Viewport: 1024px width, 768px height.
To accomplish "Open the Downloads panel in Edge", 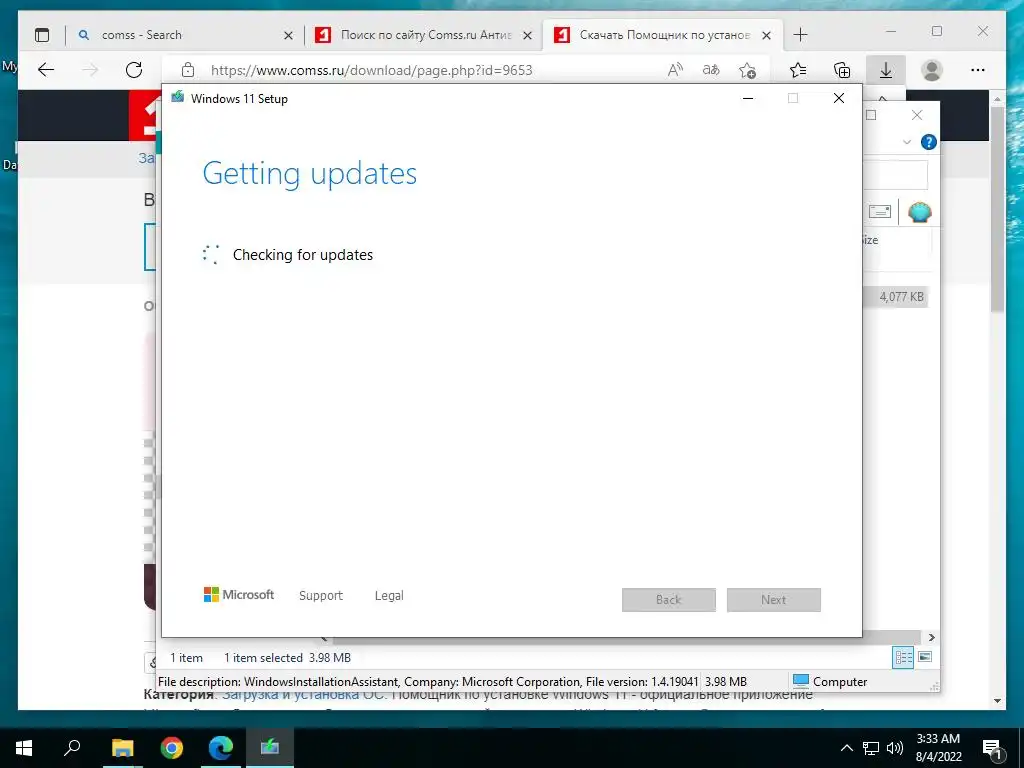I will 886,70.
